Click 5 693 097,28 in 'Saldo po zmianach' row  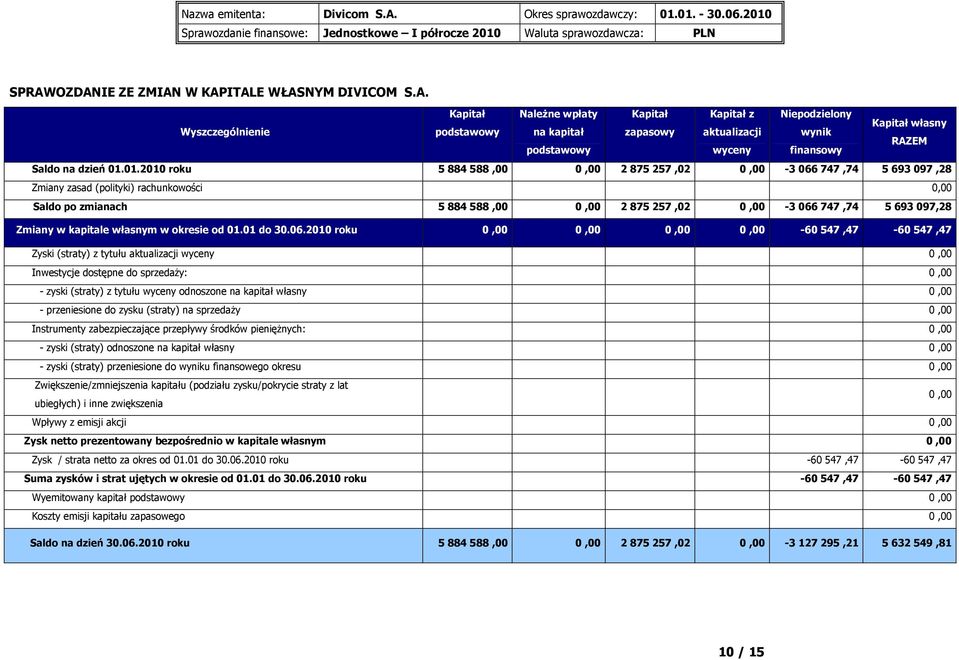tap(918, 207)
